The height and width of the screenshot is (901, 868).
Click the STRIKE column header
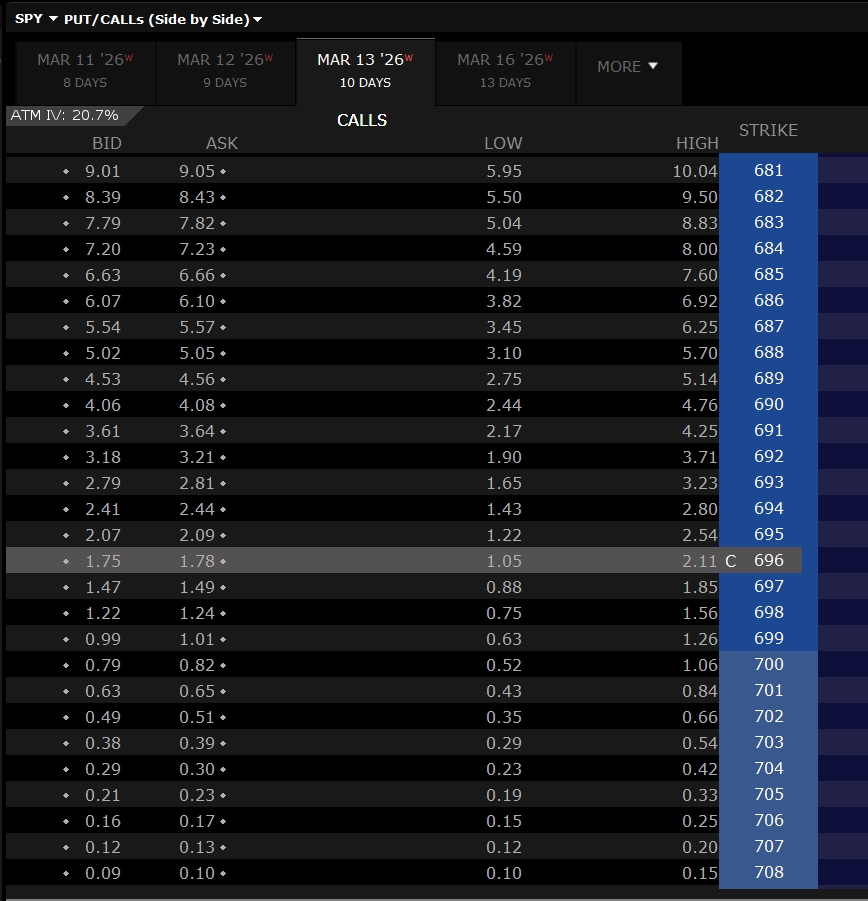[x=768, y=130]
